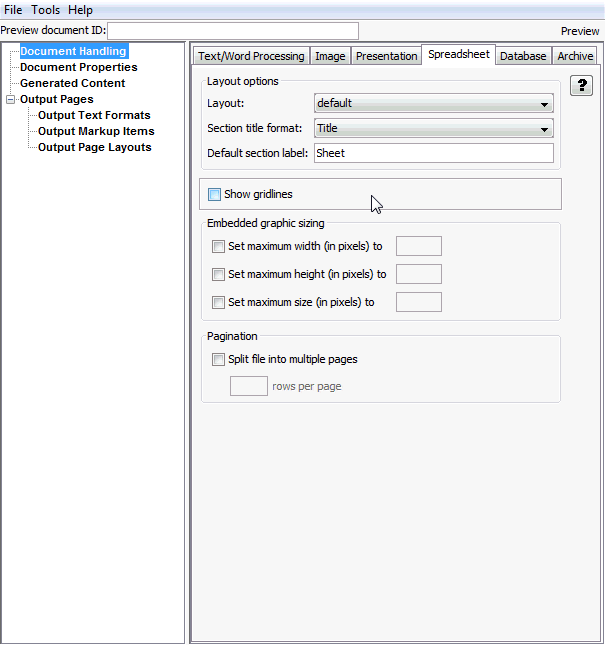Switch to the Database tab
Viewport: 605px width, 645px height.
[x=523, y=56]
